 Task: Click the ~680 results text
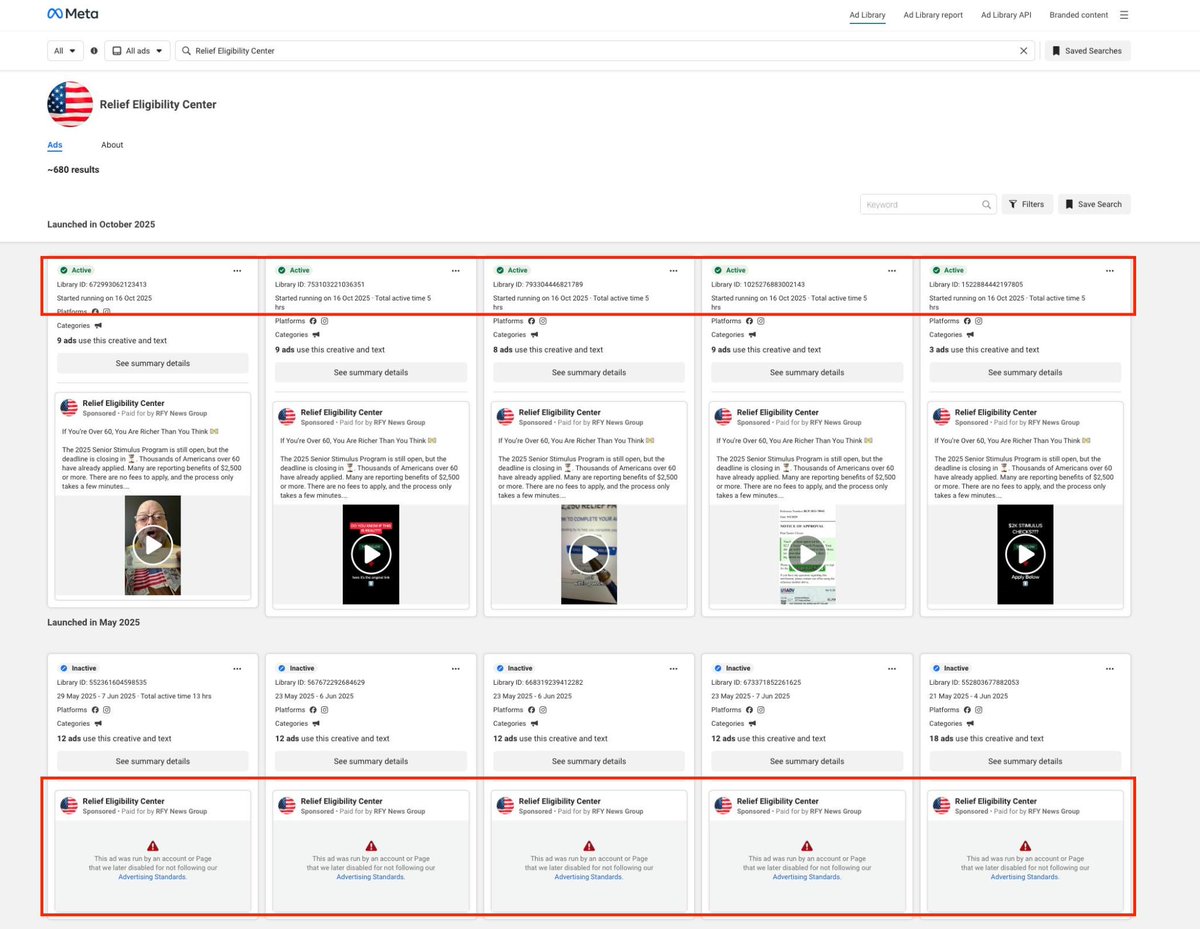pyautogui.click(x=73, y=170)
